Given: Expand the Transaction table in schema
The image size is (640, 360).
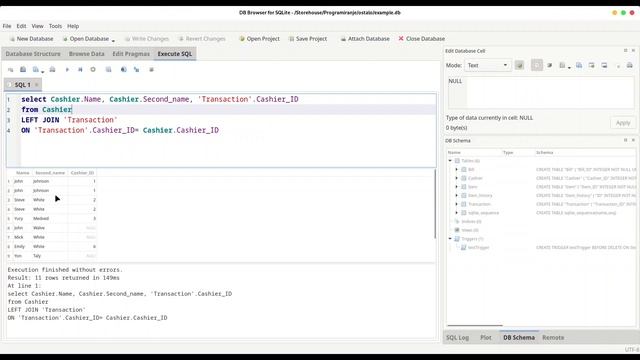Looking at the screenshot, I should point(457,204).
